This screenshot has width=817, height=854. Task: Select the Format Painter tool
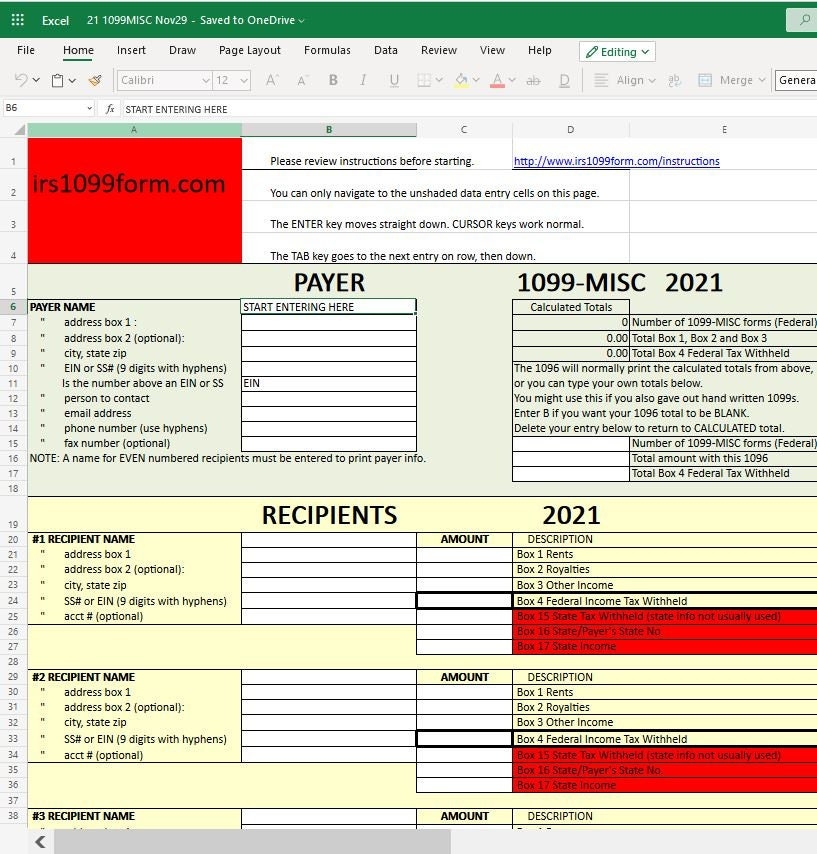[x=96, y=80]
